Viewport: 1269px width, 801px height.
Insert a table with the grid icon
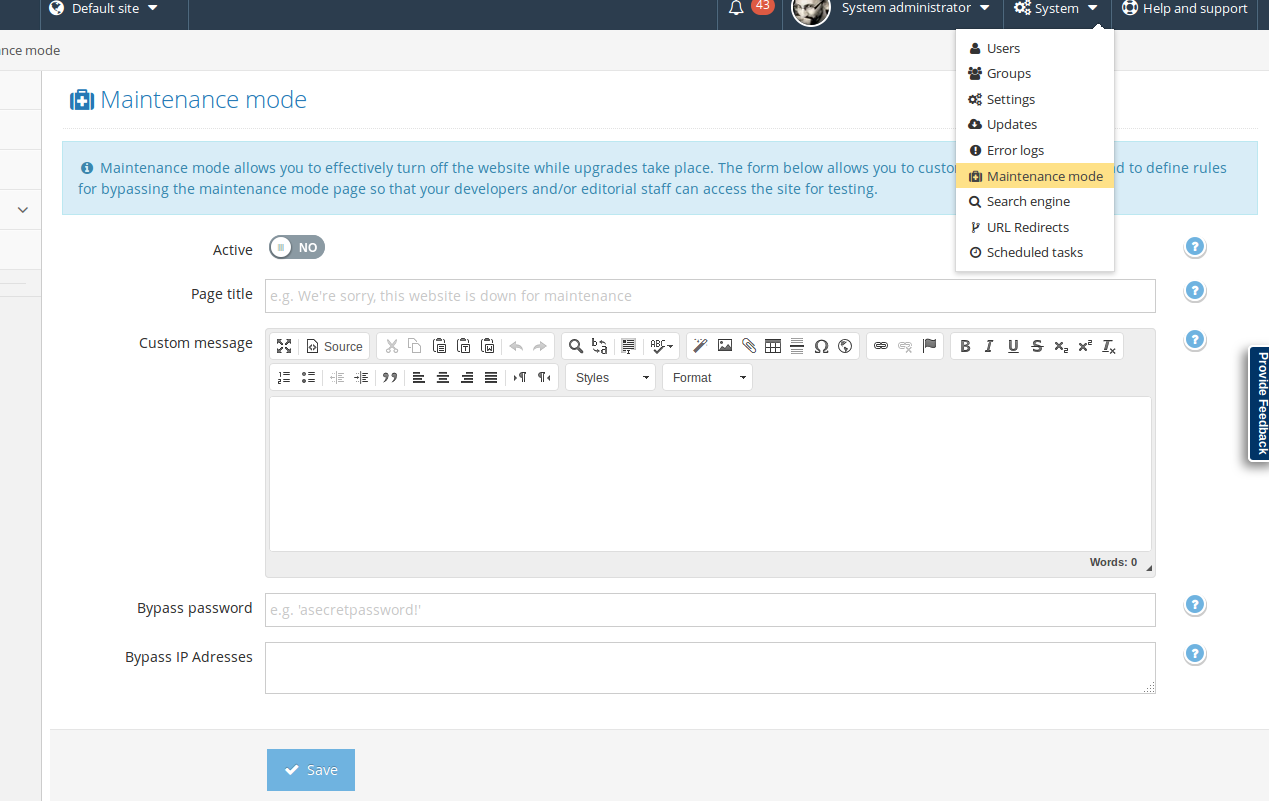point(773,346)
